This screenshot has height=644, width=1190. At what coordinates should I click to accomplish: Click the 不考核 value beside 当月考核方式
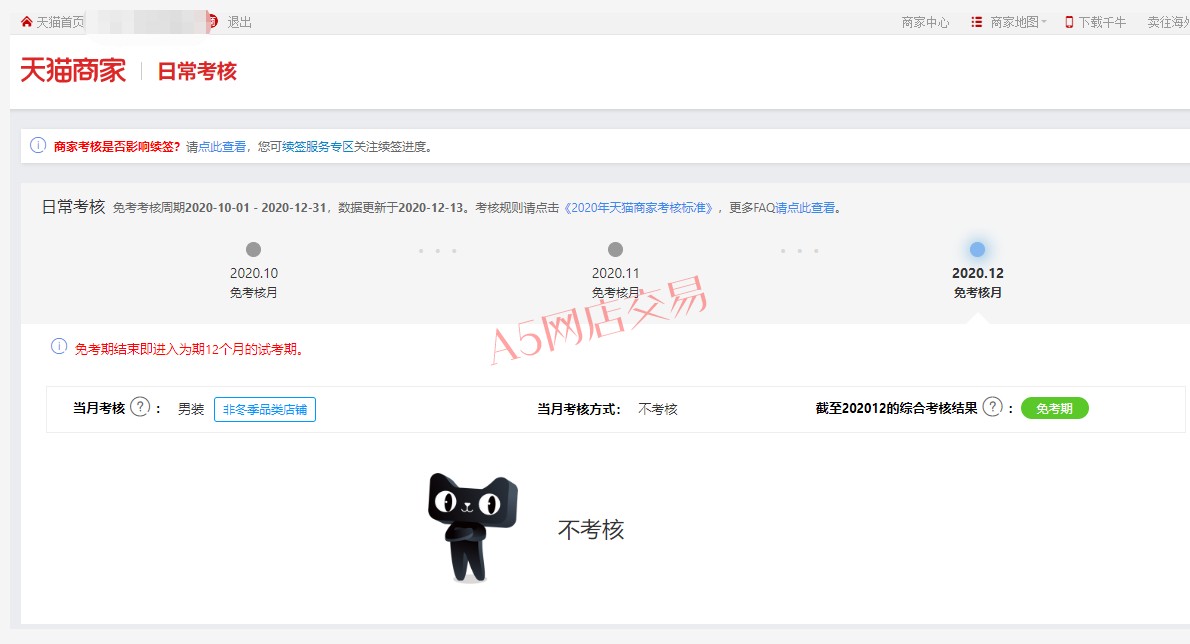pos(658,409)
